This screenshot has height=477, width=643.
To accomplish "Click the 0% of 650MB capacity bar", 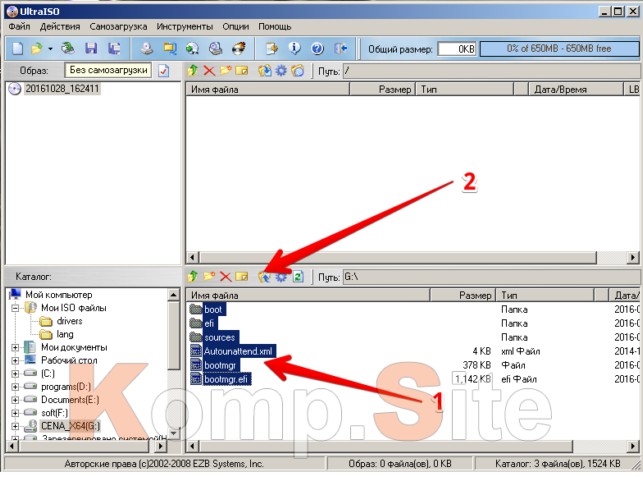I will 559,49.
